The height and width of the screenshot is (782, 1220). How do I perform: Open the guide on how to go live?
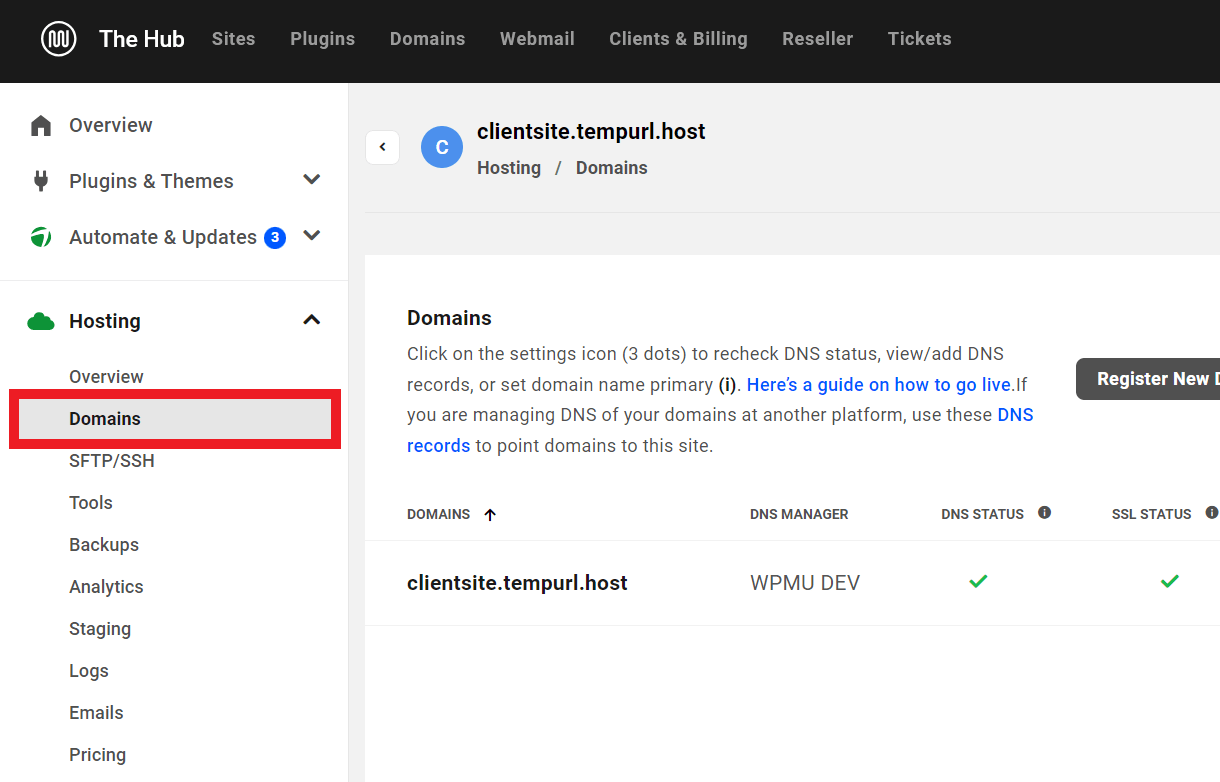881,385
